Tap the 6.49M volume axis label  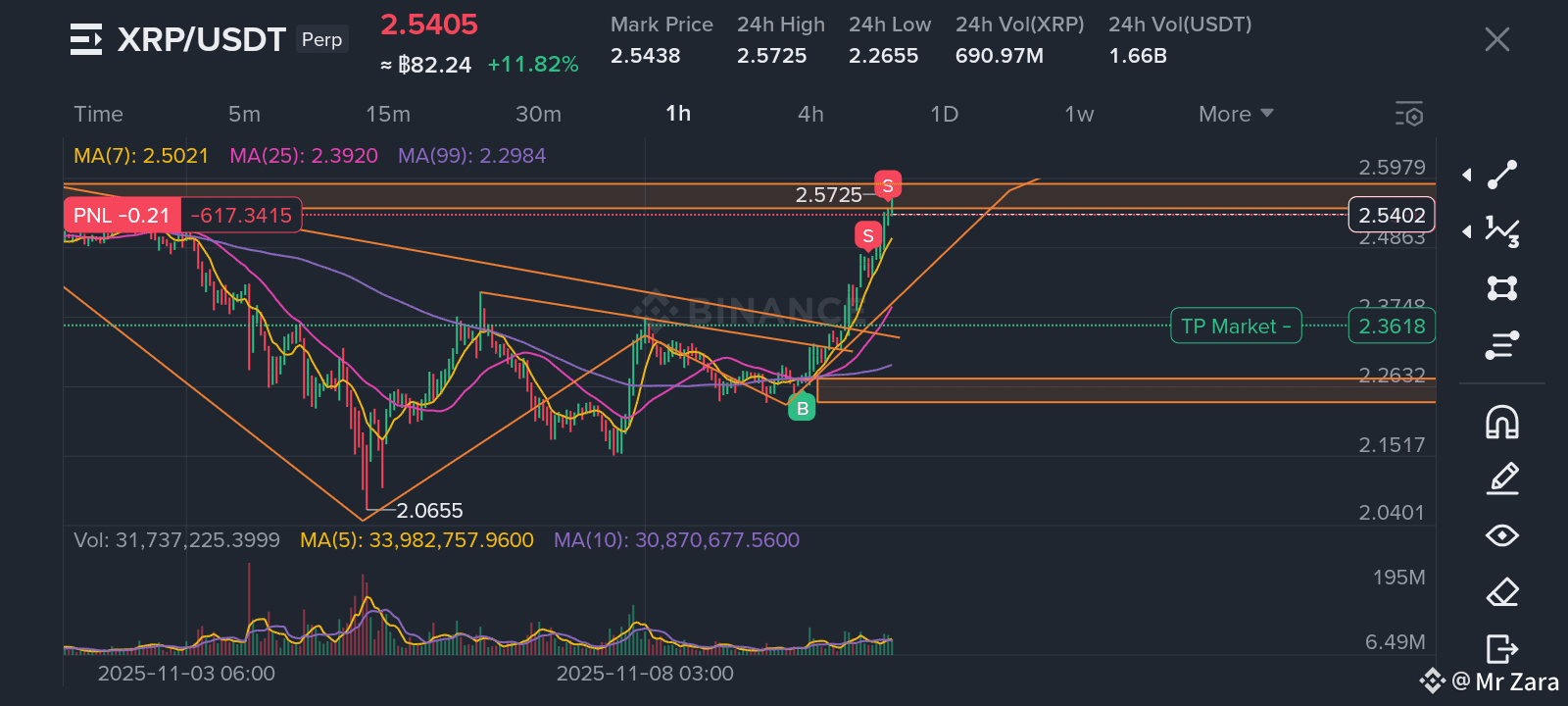pos(1395,642)
